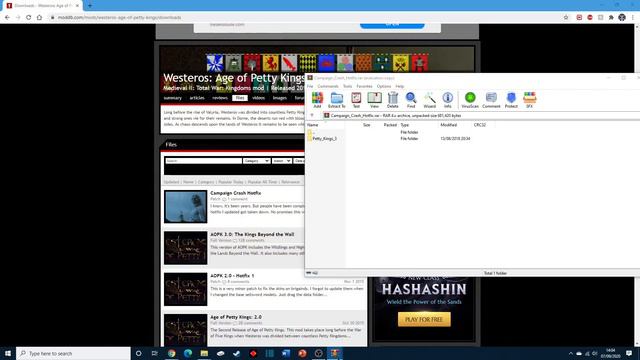Open WinRAR Favorites menu

(x=364, y=87)
